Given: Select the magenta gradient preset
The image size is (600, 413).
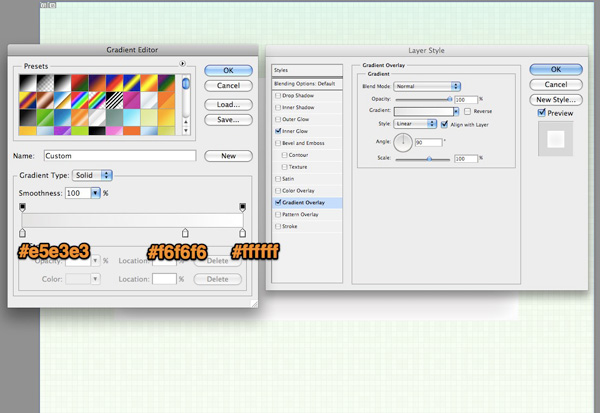Looking at the screenshot, I should coord(132,100).
